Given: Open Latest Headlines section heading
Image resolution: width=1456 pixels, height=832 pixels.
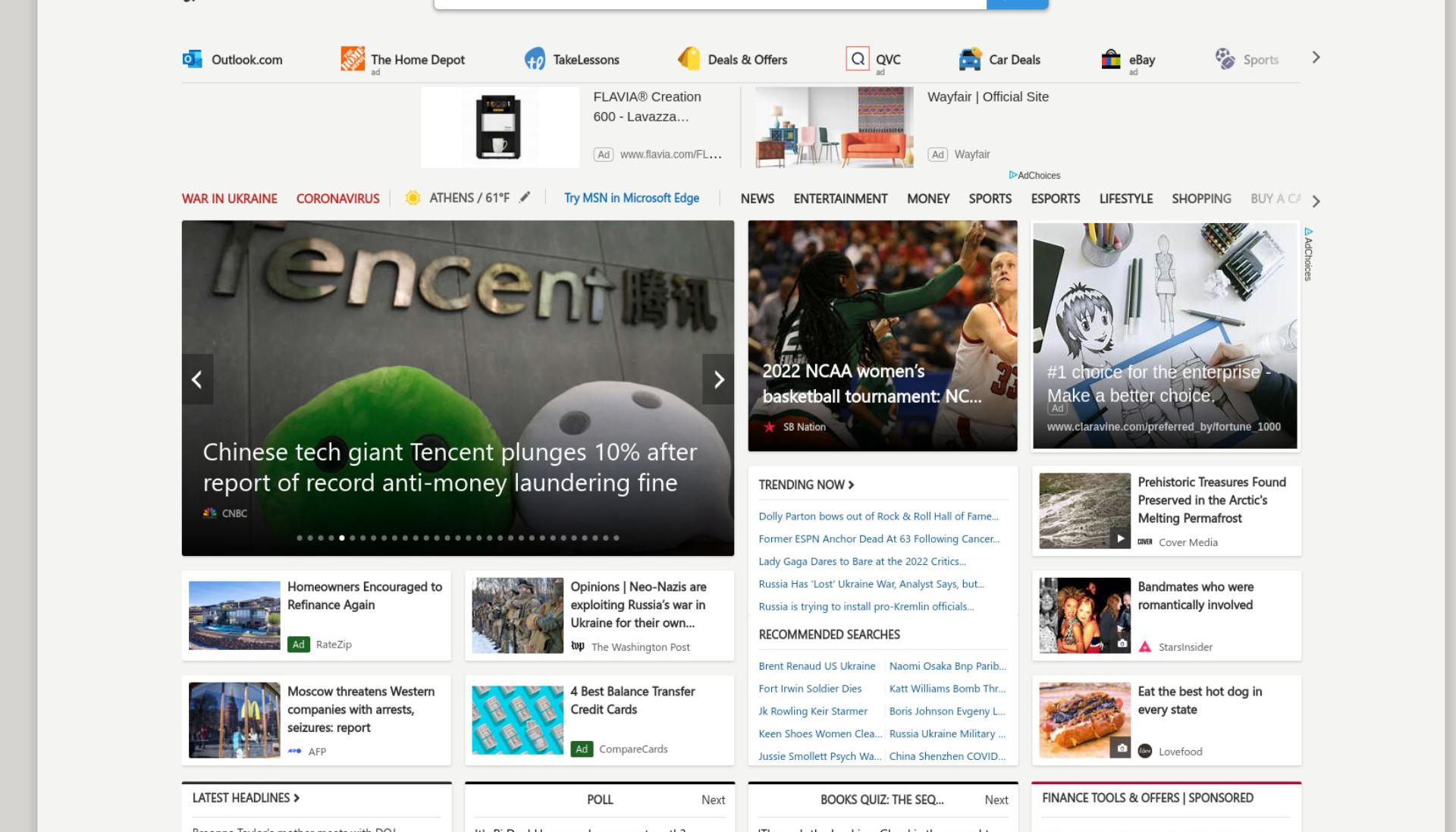Looking at the screenshot, I should pyautogui.click(x=246, y=798).
